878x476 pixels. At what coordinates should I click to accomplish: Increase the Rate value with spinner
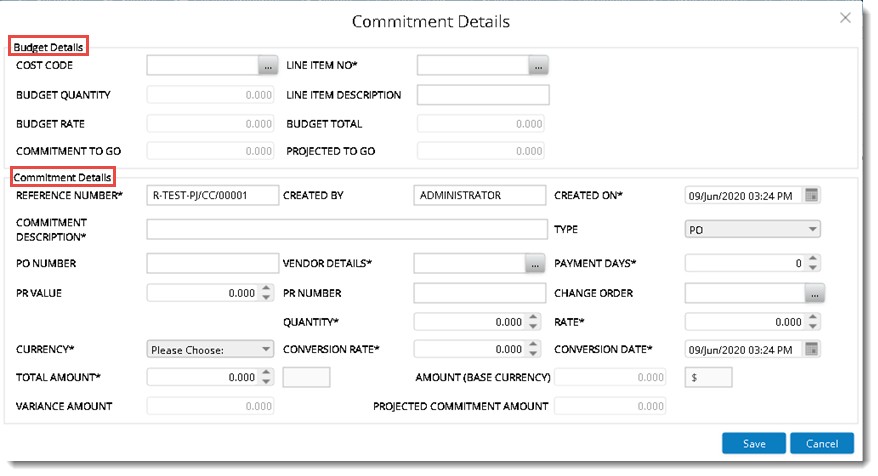[813, 318]
